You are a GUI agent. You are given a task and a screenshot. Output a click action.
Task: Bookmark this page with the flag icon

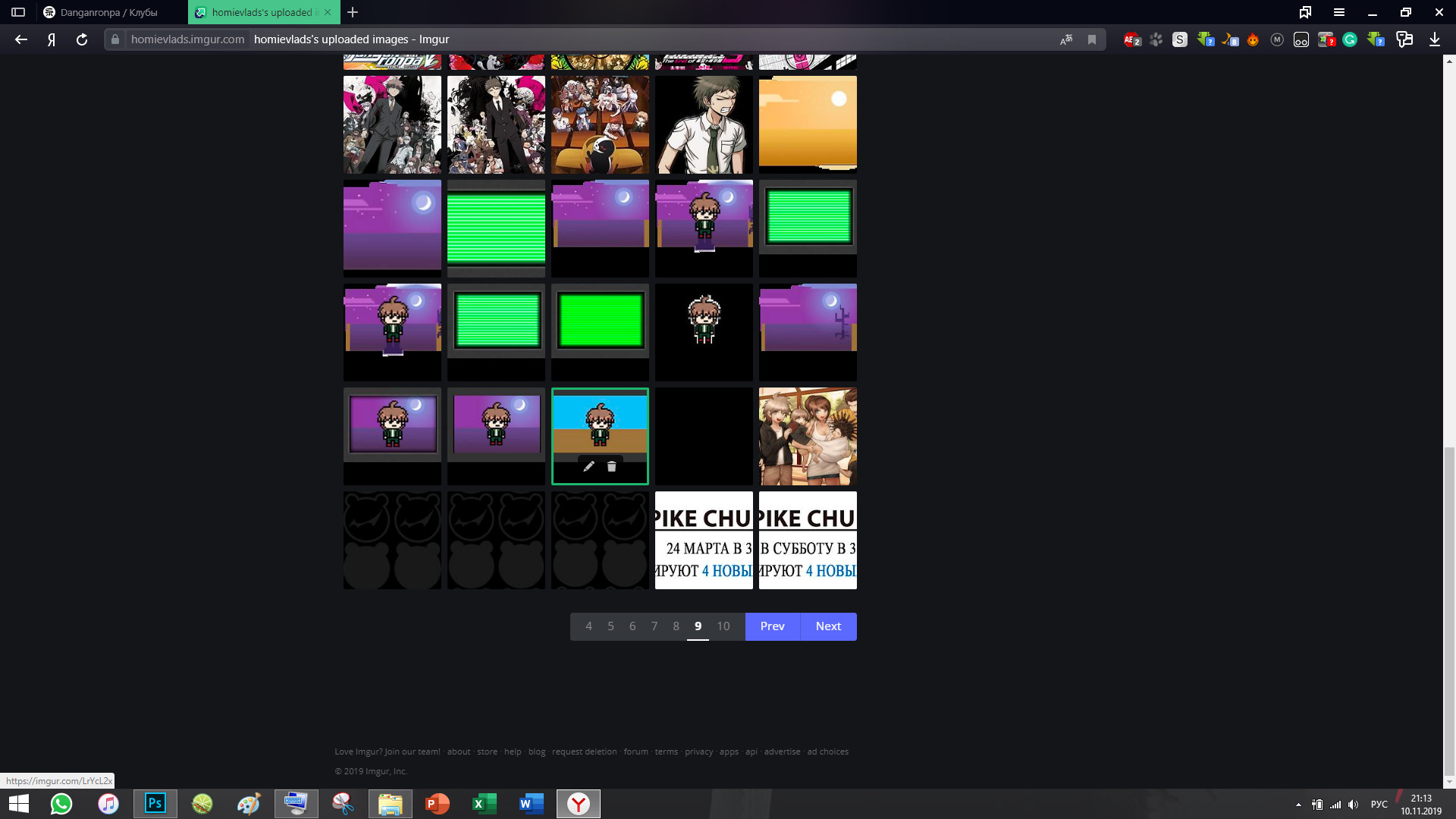pos(1092,39)
